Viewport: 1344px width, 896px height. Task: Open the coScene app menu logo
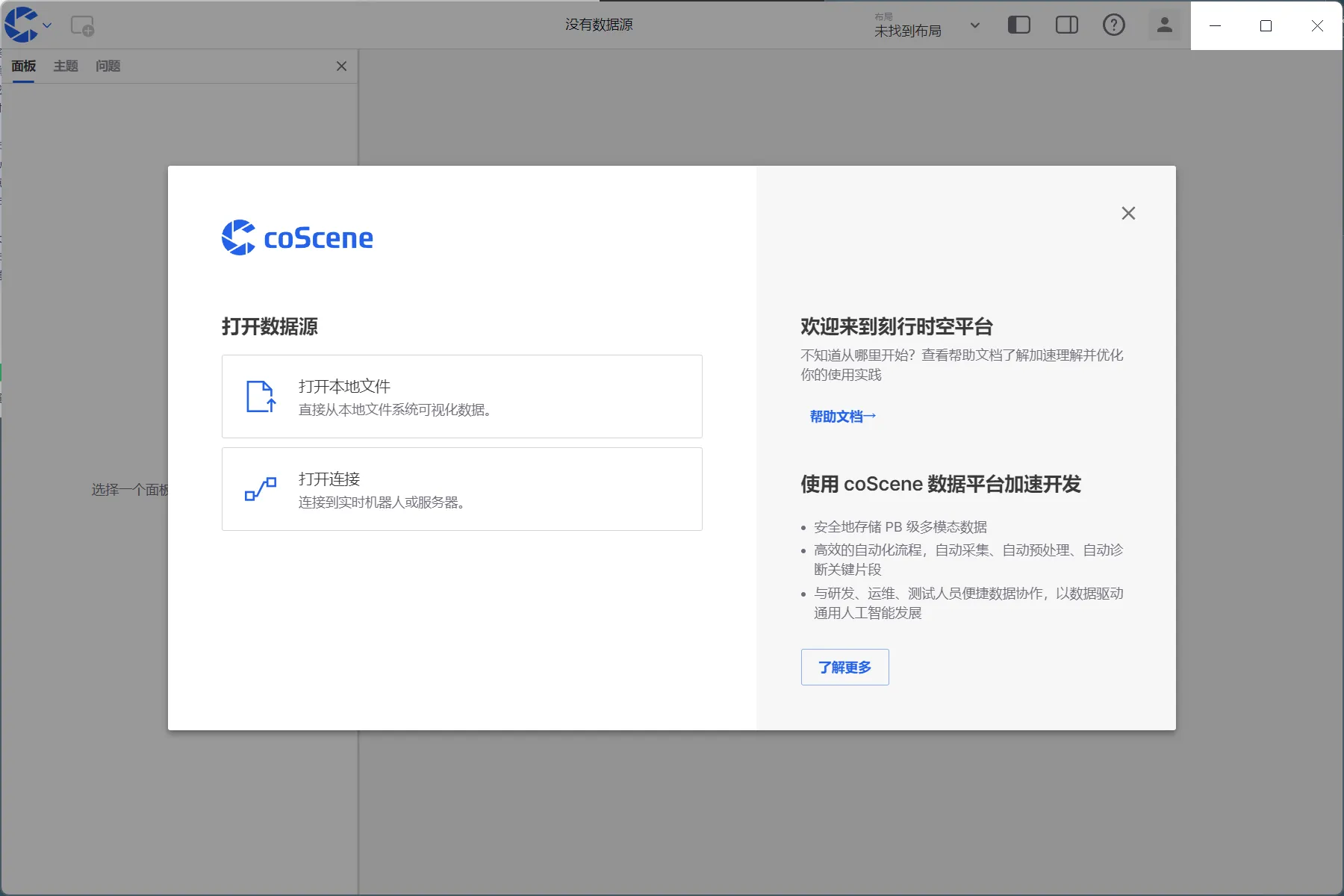click(x=21, y=25)
